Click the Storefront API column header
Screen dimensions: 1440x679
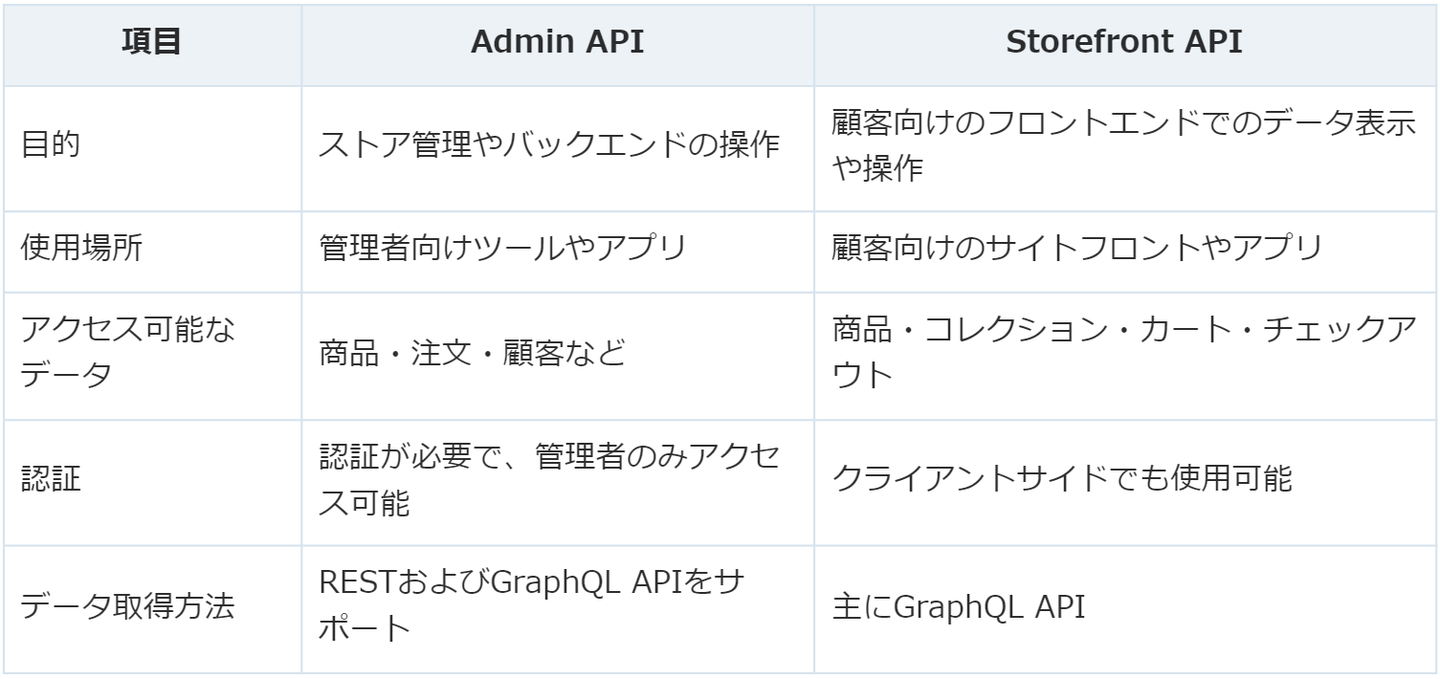click(1124, 42)
